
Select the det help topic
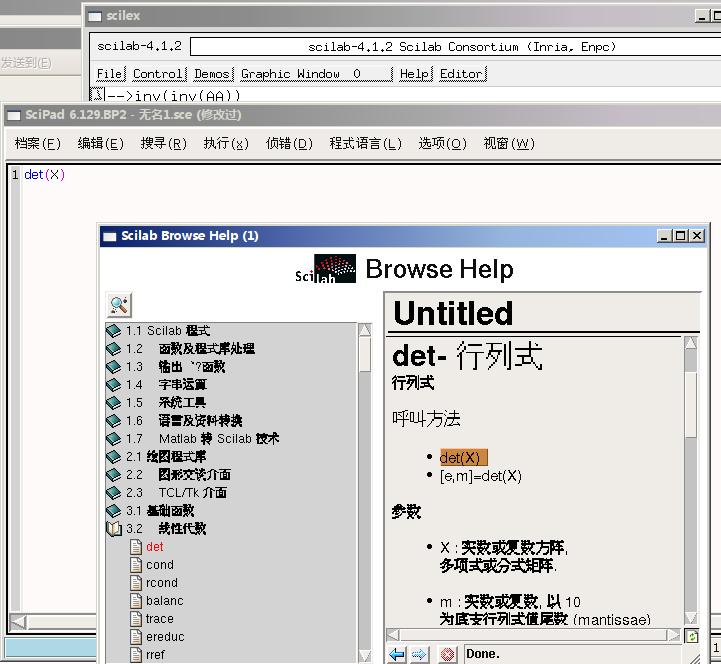(154, 547)
